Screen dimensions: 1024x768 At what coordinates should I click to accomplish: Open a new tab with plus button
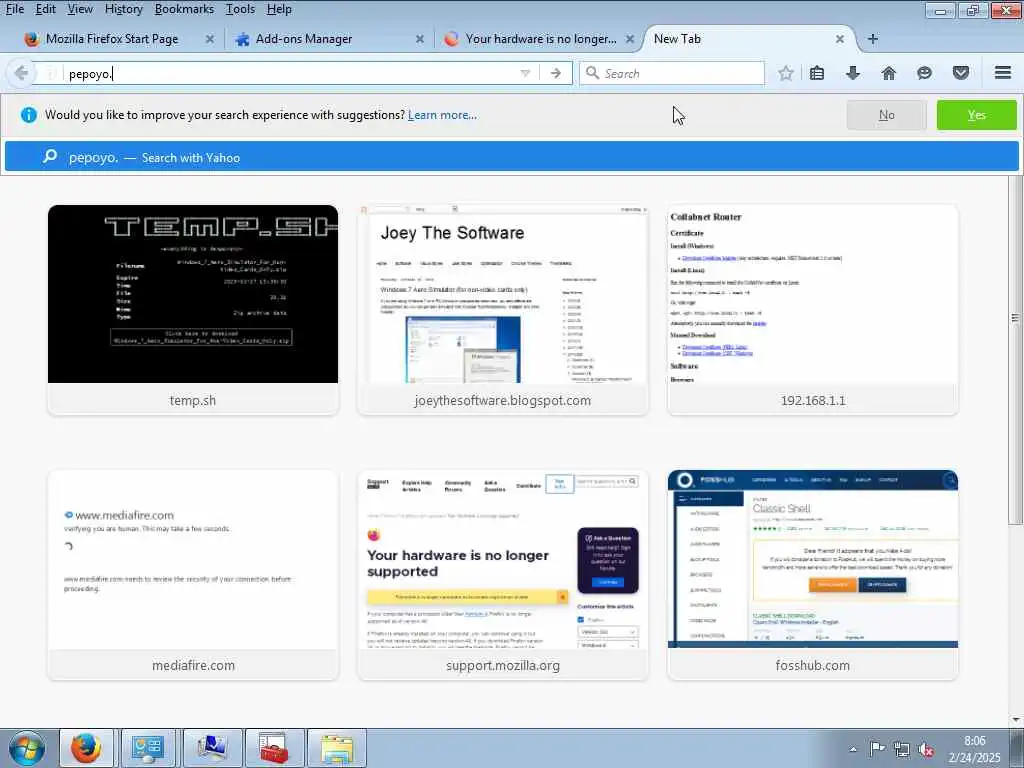(872, 39)
